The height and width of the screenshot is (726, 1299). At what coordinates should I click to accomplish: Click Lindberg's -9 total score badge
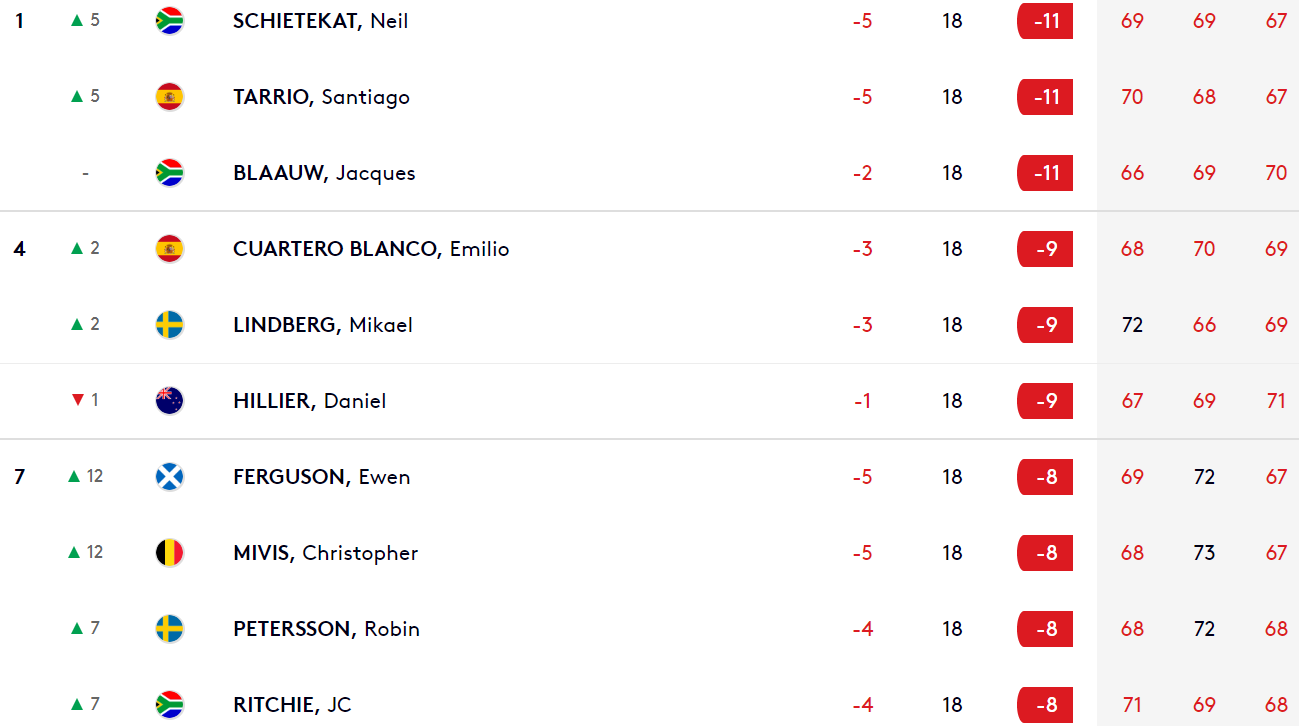(1045, 325)
